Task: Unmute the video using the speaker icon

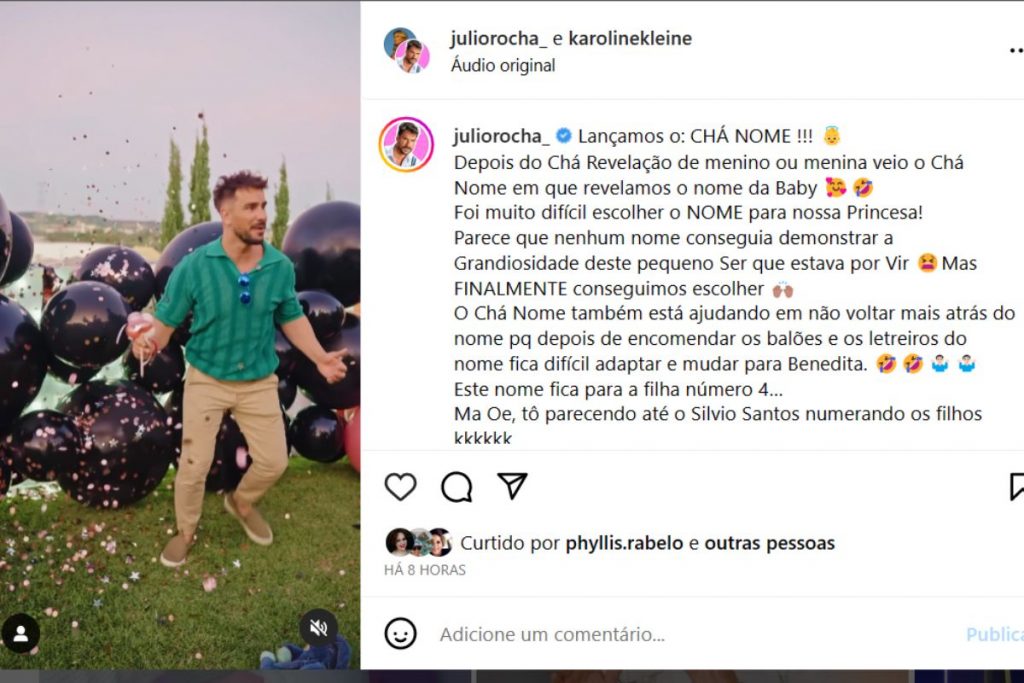Action: tap(319, 628)
